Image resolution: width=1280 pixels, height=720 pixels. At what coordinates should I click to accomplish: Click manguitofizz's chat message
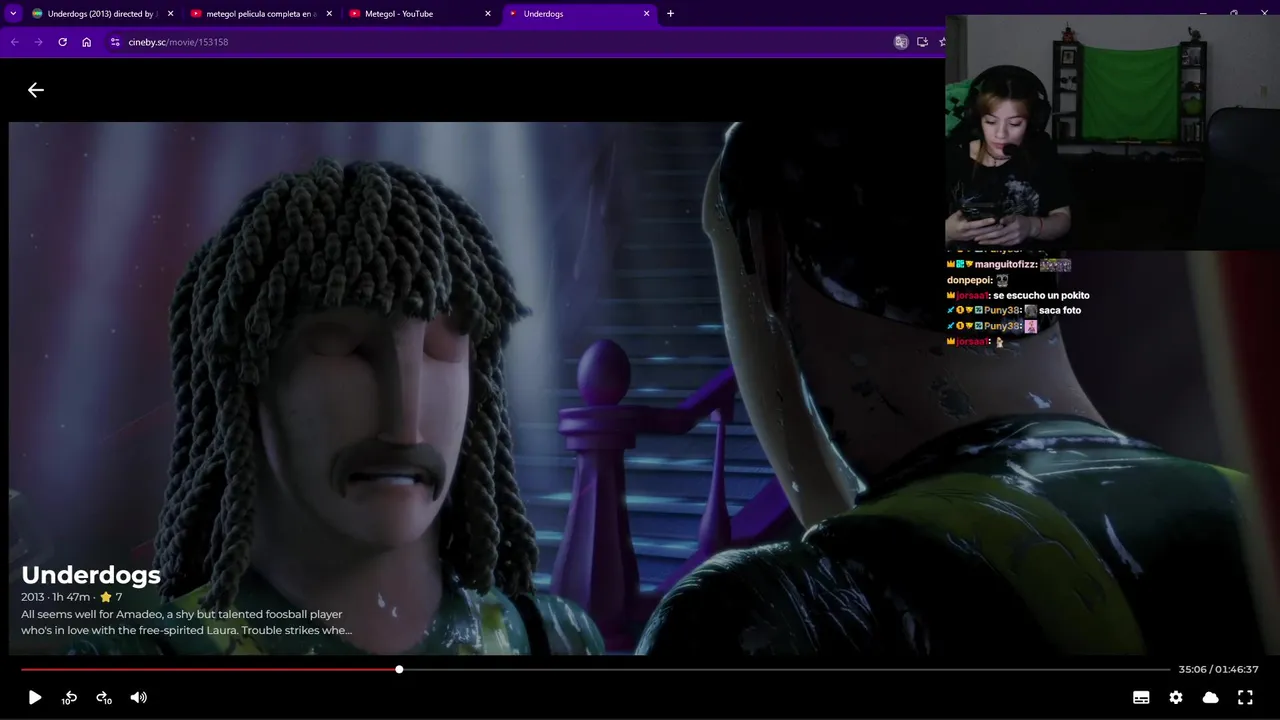tap(1009, 265)
